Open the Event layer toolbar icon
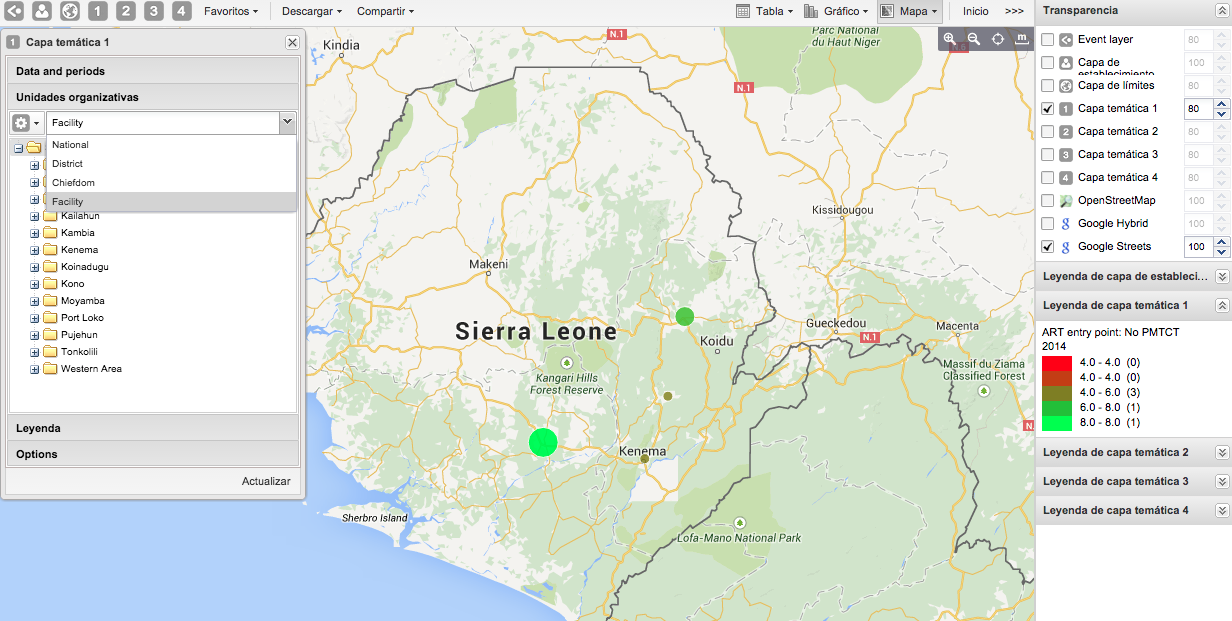This screenshot has height=621, width=1232. pyautogui.click(x=15, y=11)
